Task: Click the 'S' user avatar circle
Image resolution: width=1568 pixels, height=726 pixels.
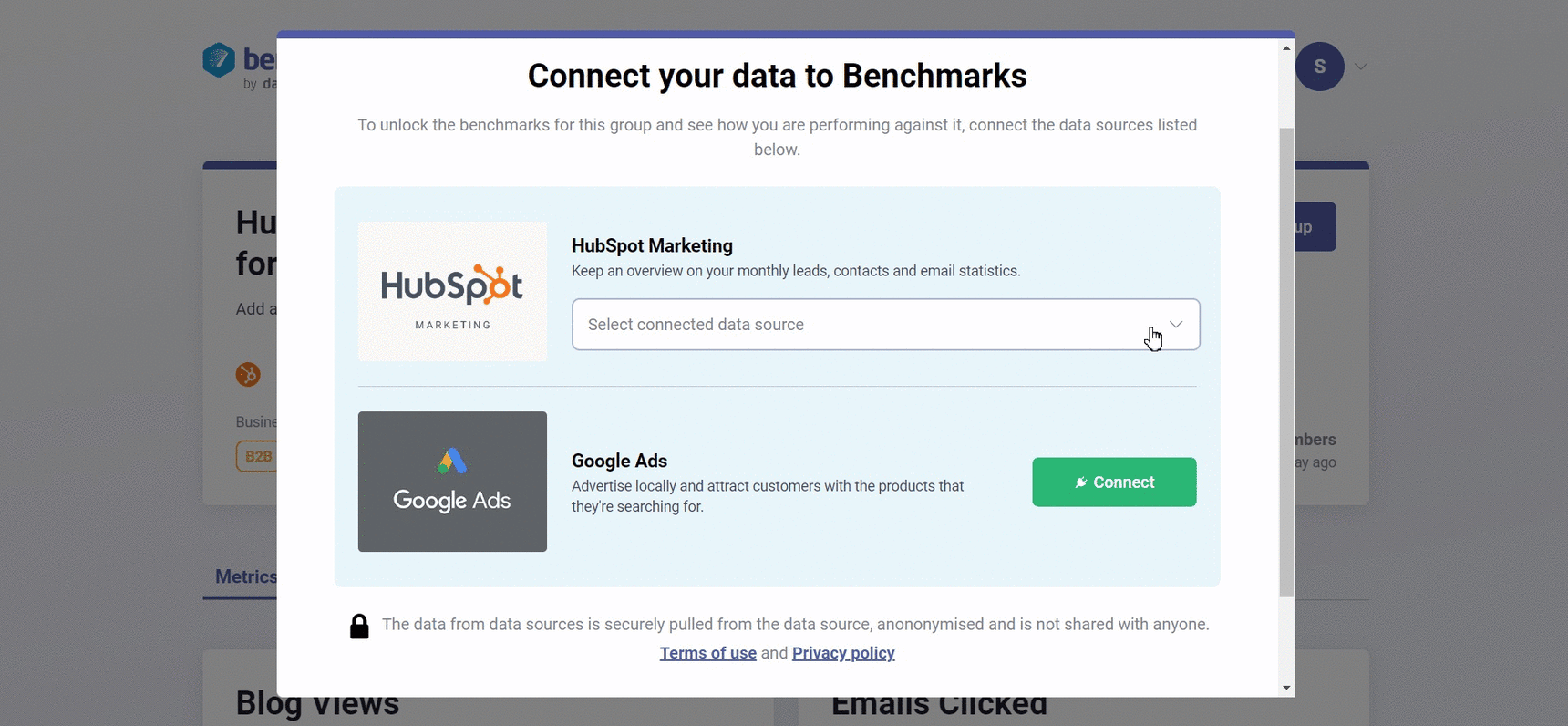Action: 1319,66
